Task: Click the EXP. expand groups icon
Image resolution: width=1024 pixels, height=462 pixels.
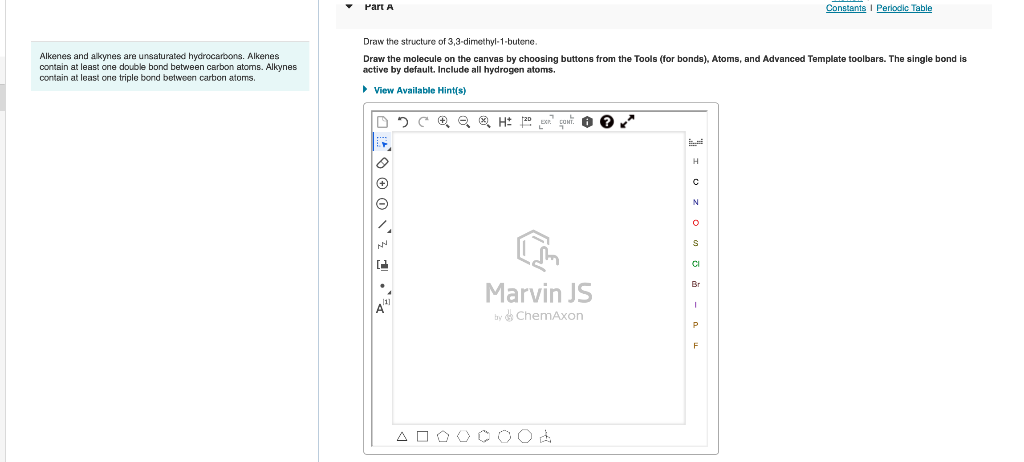Action: tap(546, 122)
